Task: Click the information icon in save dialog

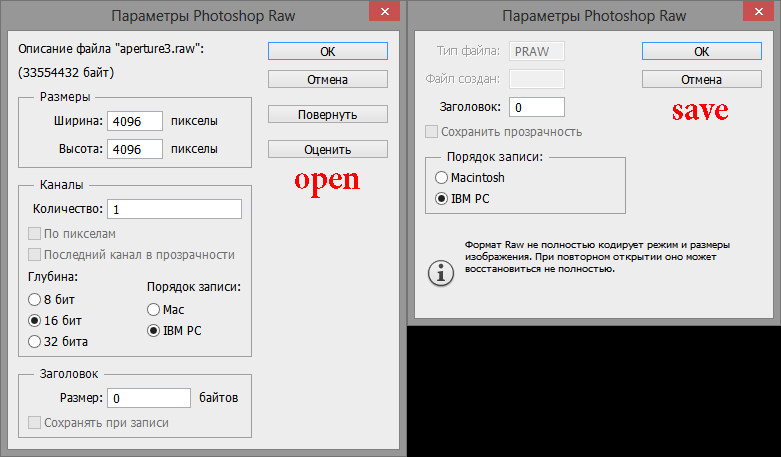Action: click(x=441, y=273)
